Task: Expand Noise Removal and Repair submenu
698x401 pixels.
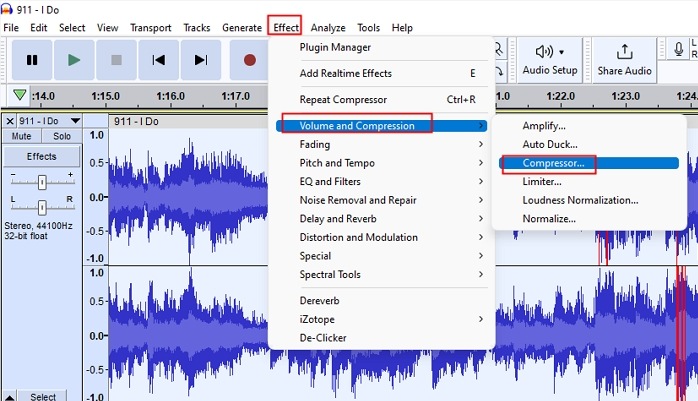Action: pyautogui.click(x=381, y=200)
